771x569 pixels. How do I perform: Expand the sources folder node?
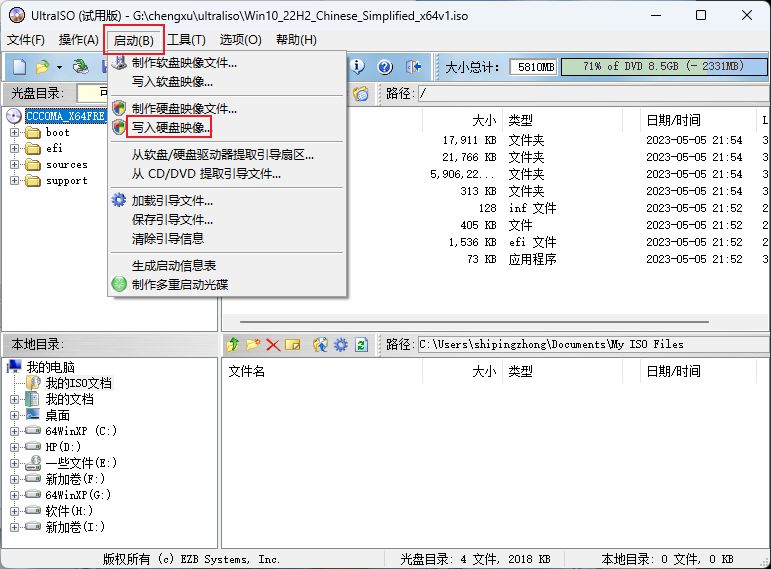pos(15,164)
